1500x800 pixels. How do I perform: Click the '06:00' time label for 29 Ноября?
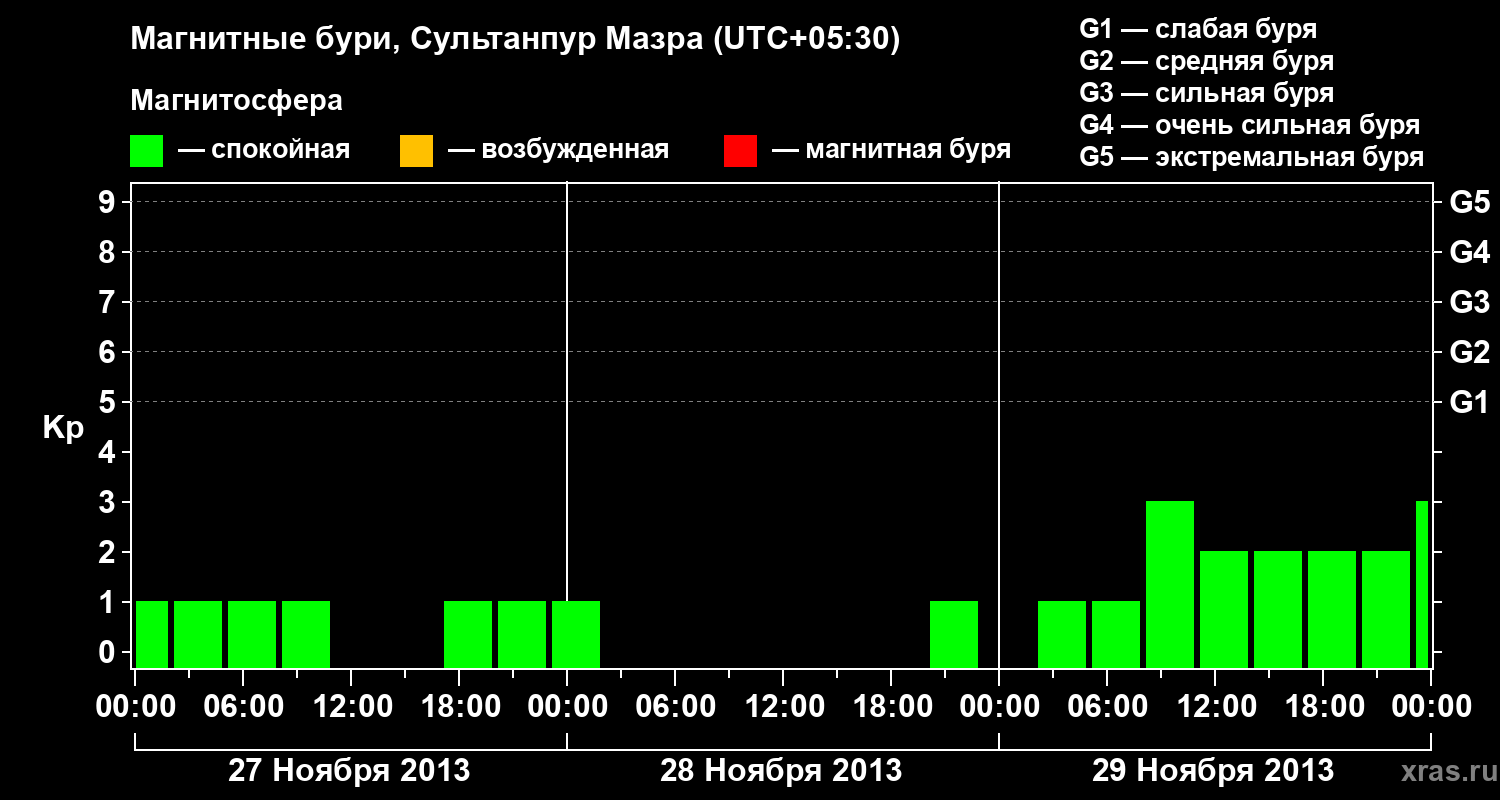(1107, 707)
